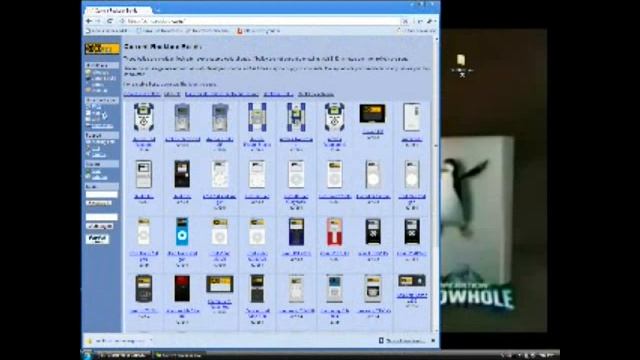640x360 pixels.
Task: Close the download bar with the X
Action: tap(433, 340)
